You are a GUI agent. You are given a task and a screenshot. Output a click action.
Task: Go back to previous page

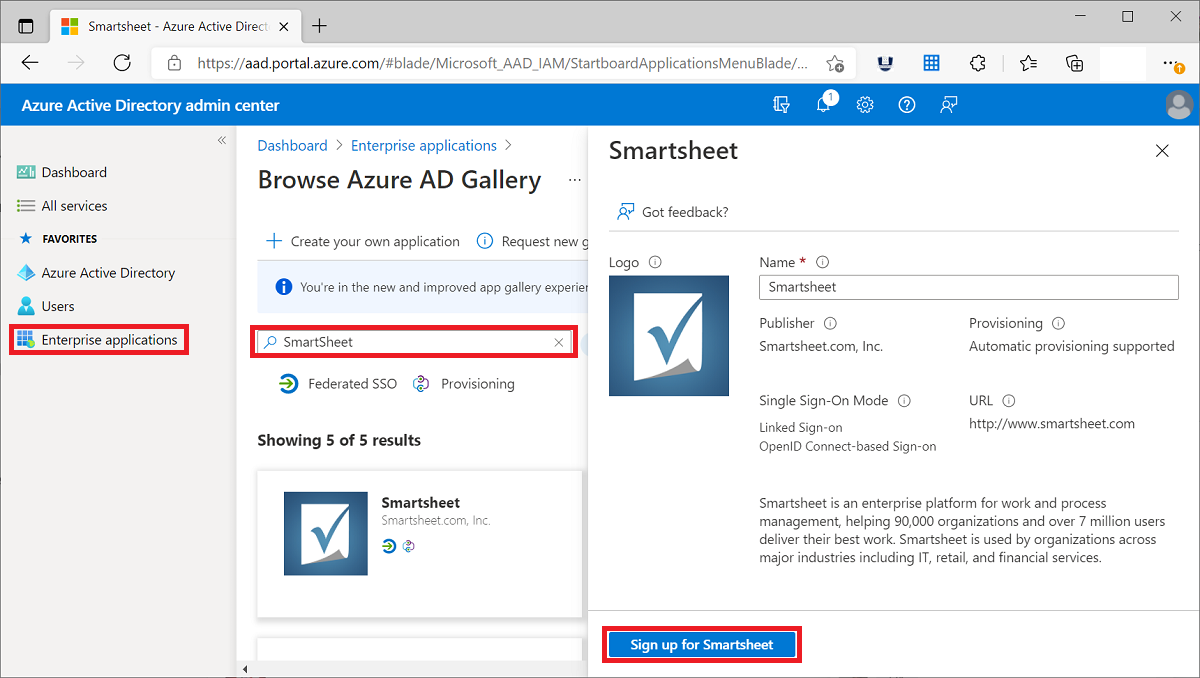click(30, 63)
